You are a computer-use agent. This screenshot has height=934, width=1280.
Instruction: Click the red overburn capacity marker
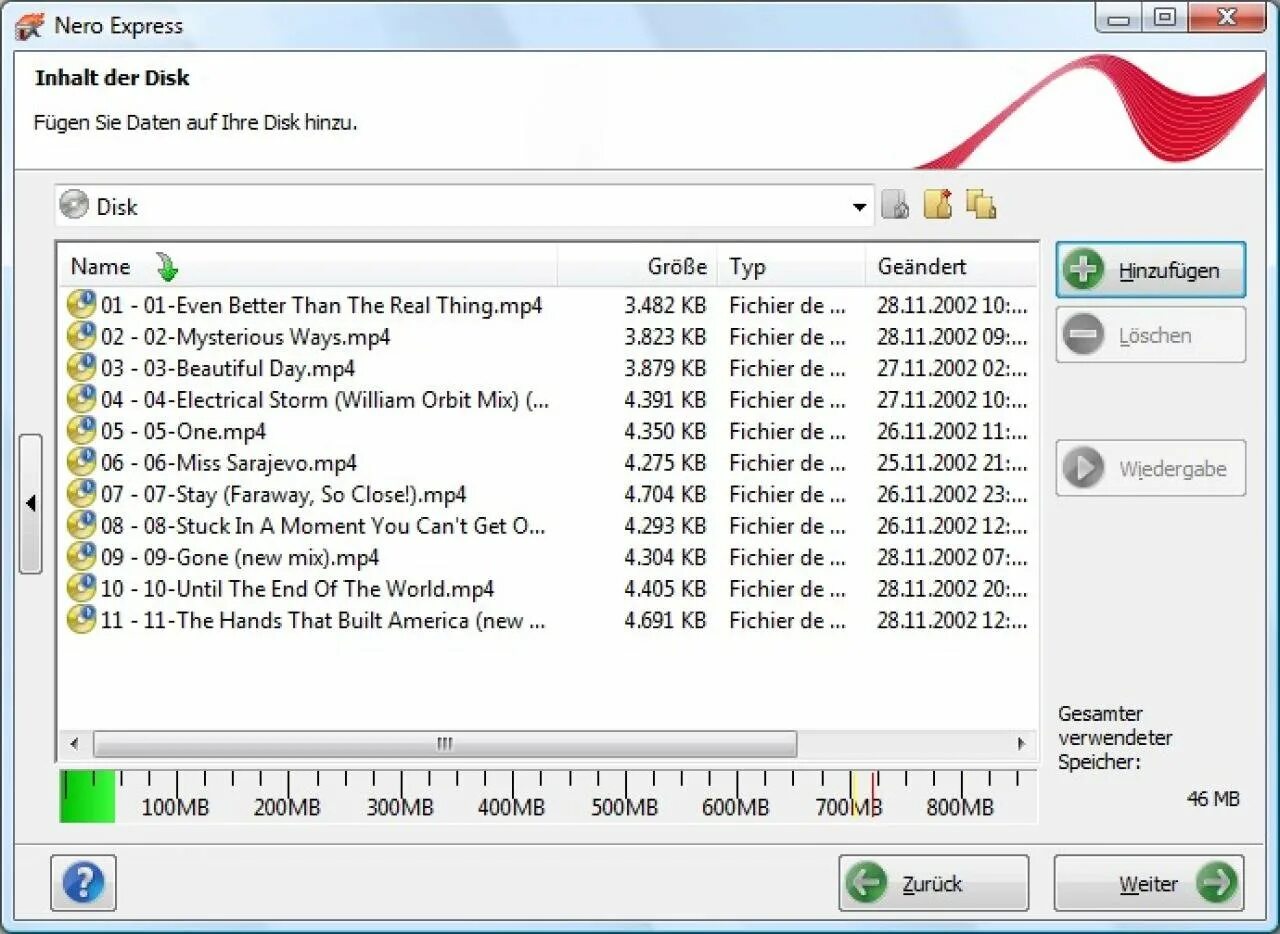[873, 796]
